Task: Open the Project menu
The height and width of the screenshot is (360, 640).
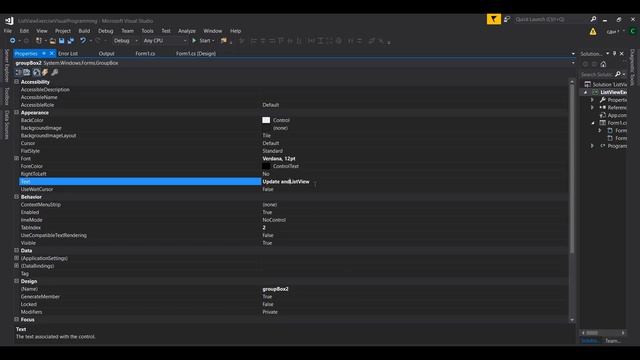Action: [x=63, y=31]
